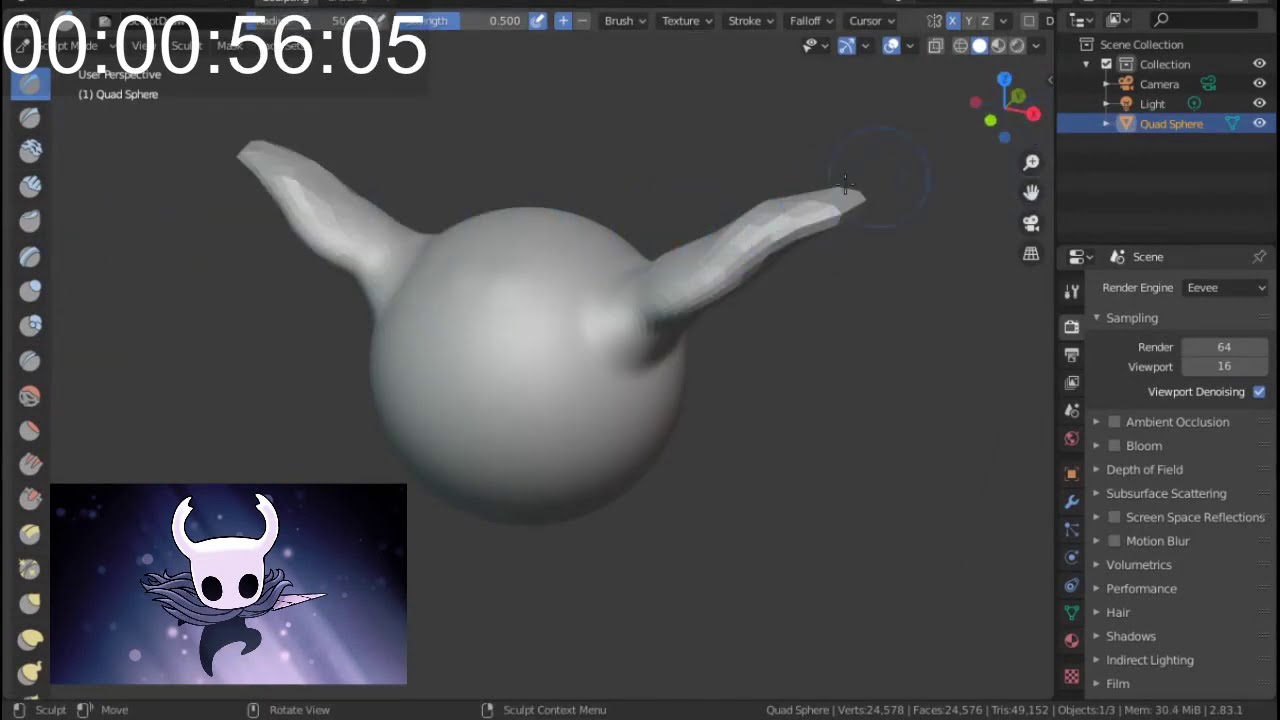Select the Clay Strips sculpt brush

coord(30,184)
